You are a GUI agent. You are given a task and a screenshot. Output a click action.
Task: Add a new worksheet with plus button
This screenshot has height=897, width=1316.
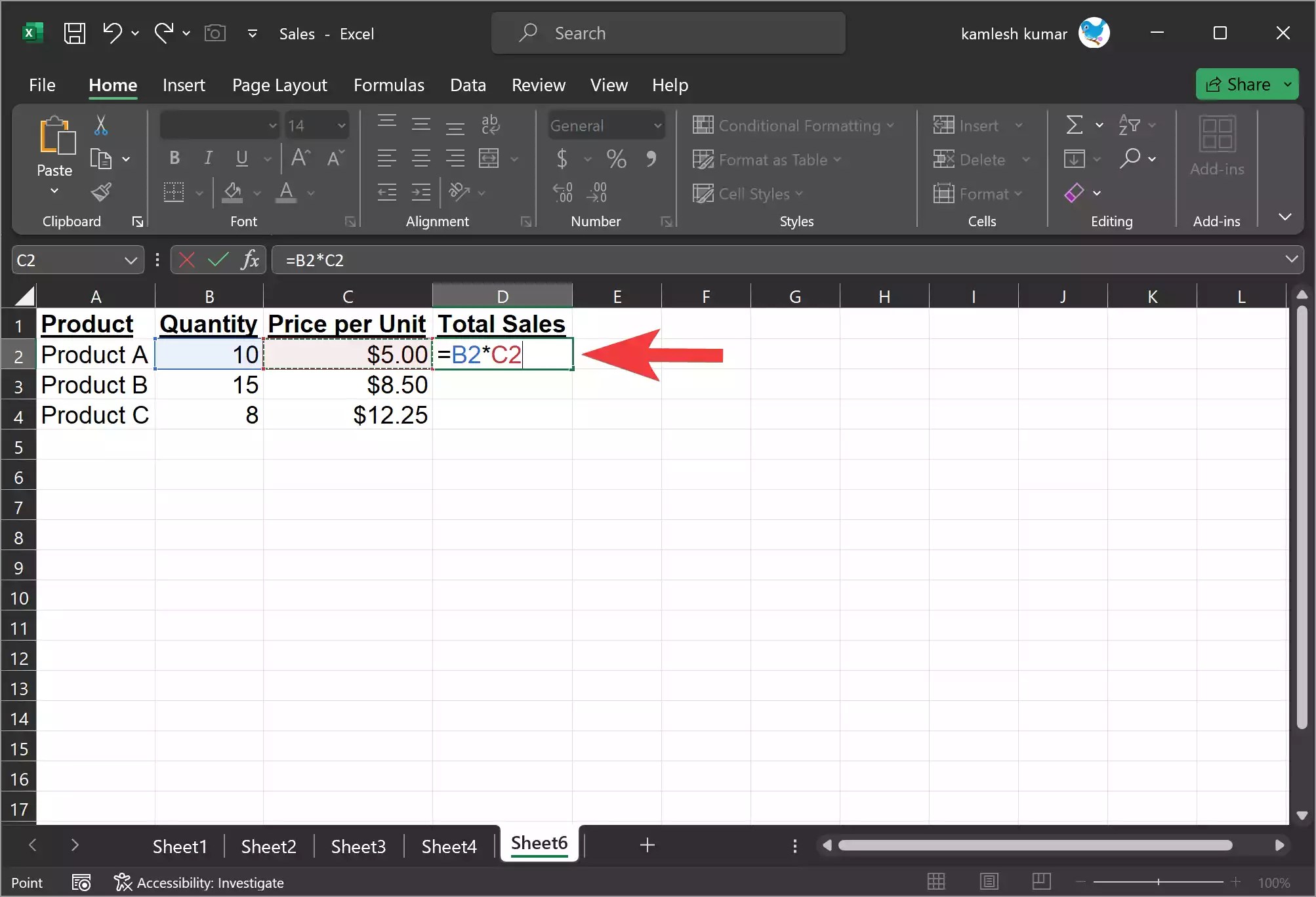coord(647,845)
